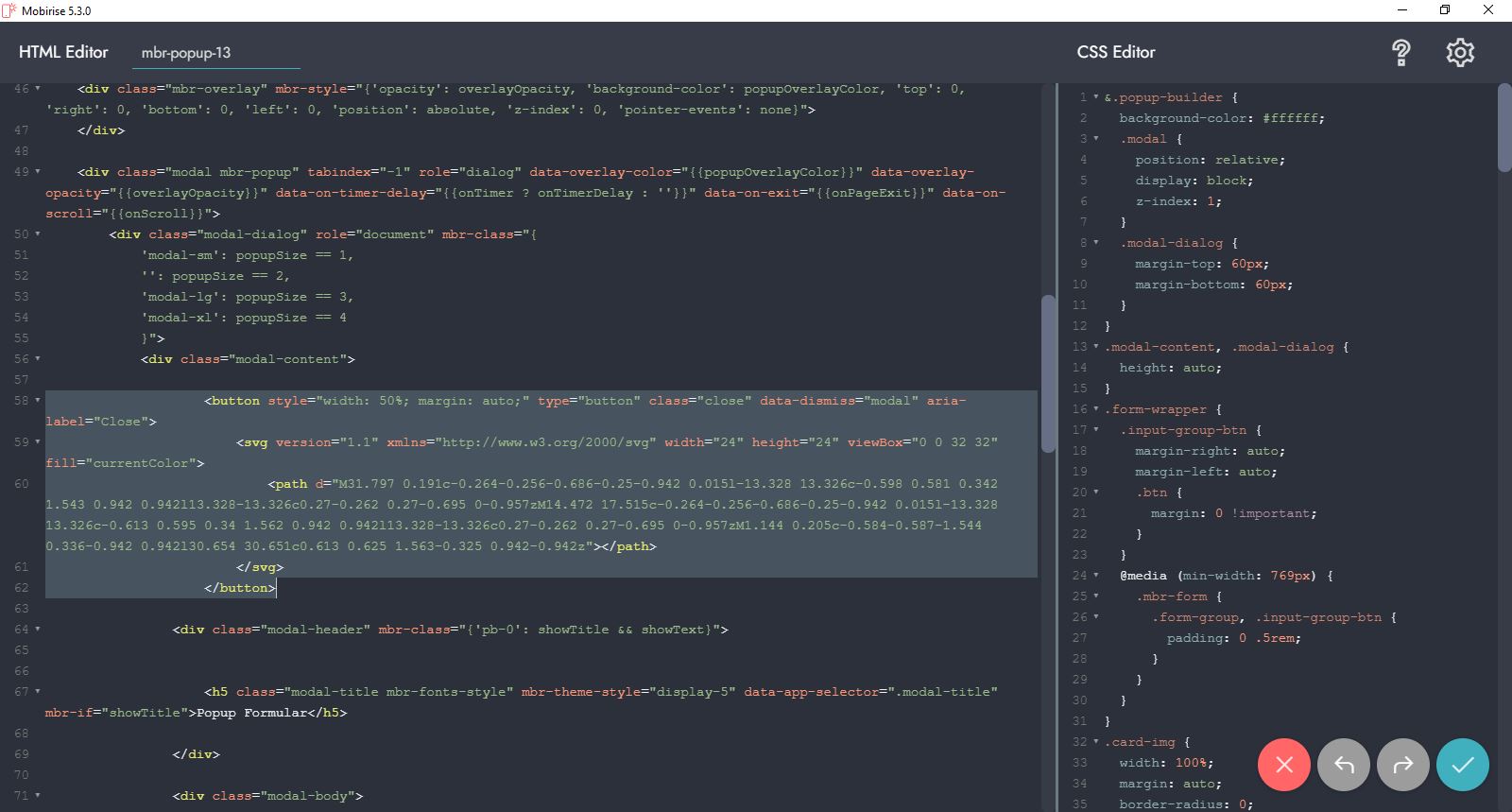The height and width of the screenshot is (812, 1512).
Task: Click the CSS Editor heading
Action: click(1116, 52)
